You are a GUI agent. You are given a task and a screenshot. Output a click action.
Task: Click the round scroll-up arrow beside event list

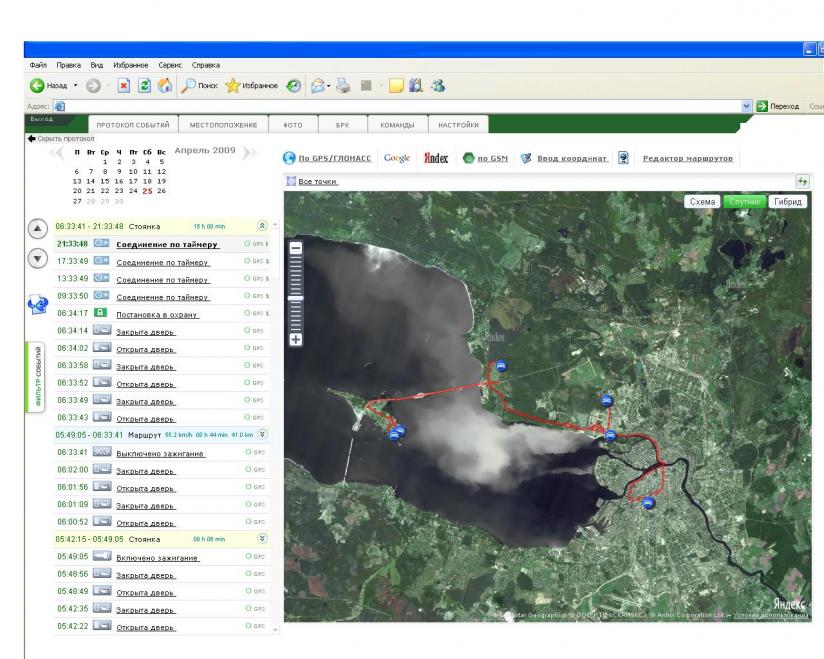coord(38,229)
